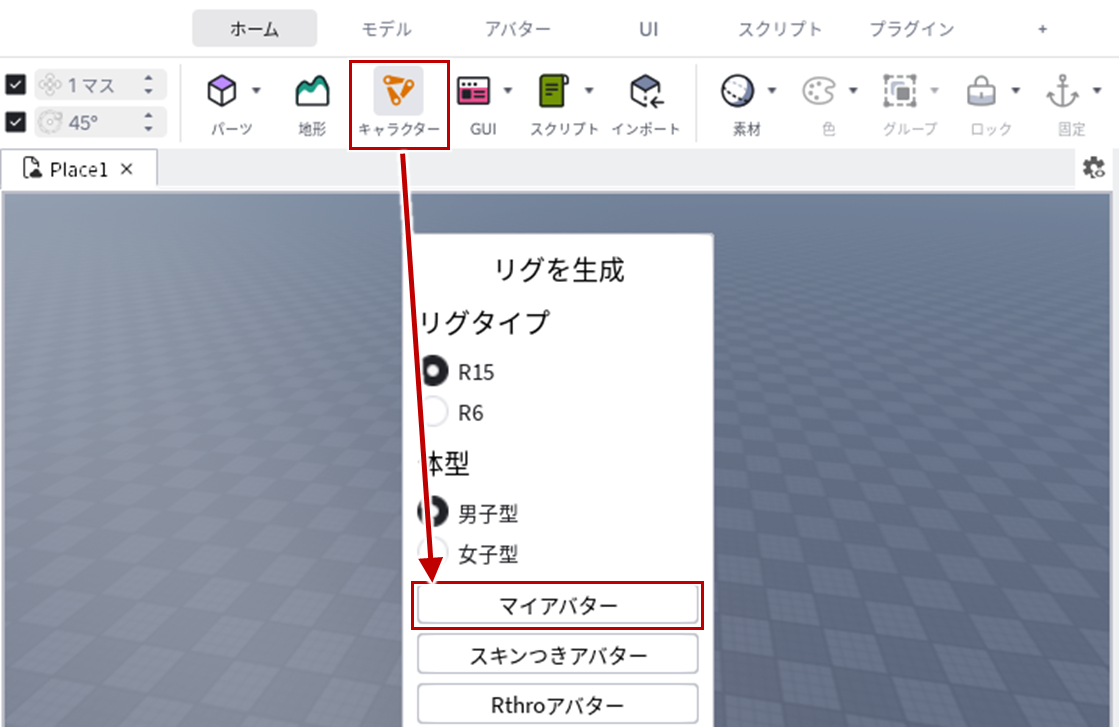Open viewport settings gear icon
The width and height of the screenshot is (1119, 727).
click(x=1093, y=168)
